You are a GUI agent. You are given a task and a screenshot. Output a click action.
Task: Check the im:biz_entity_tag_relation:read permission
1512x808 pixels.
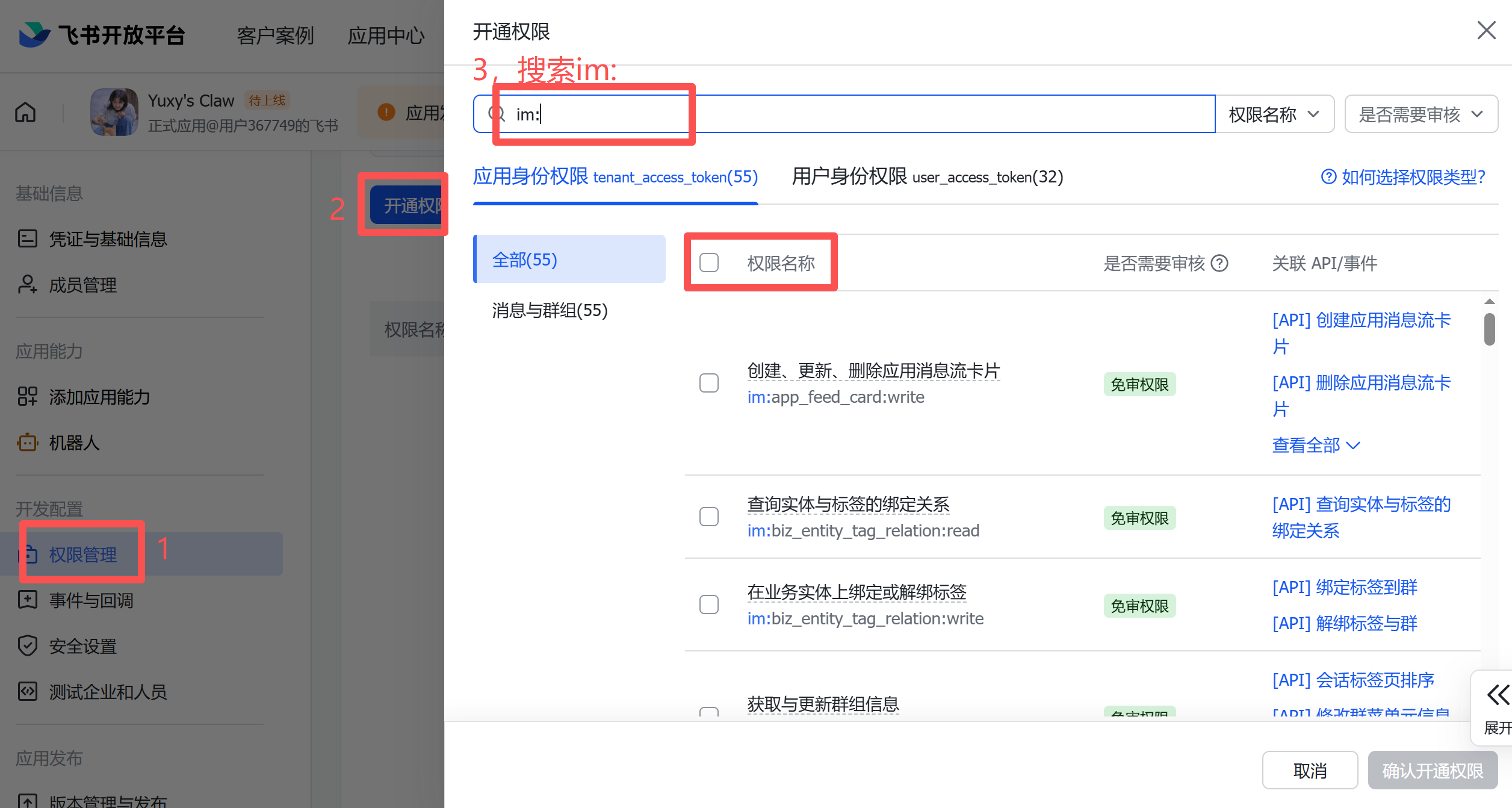click(709, 517)
